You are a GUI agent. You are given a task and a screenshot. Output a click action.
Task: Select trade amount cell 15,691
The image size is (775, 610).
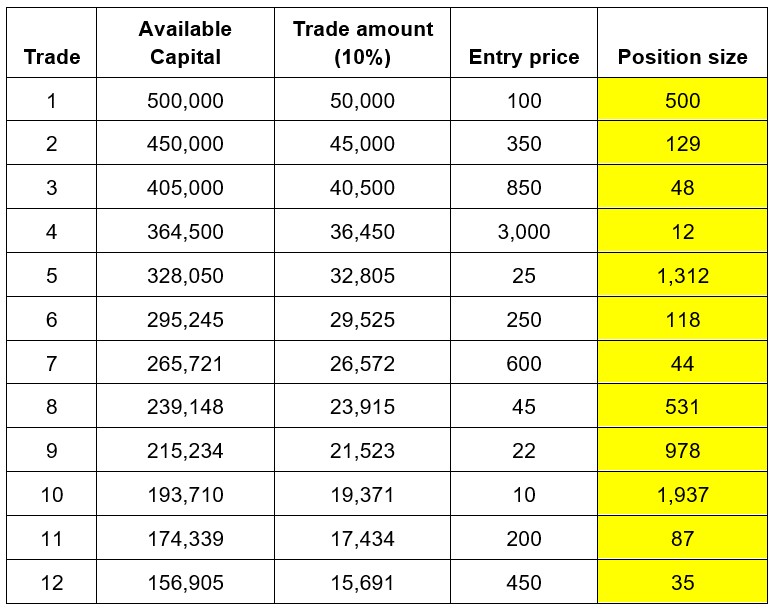[362, 583]
